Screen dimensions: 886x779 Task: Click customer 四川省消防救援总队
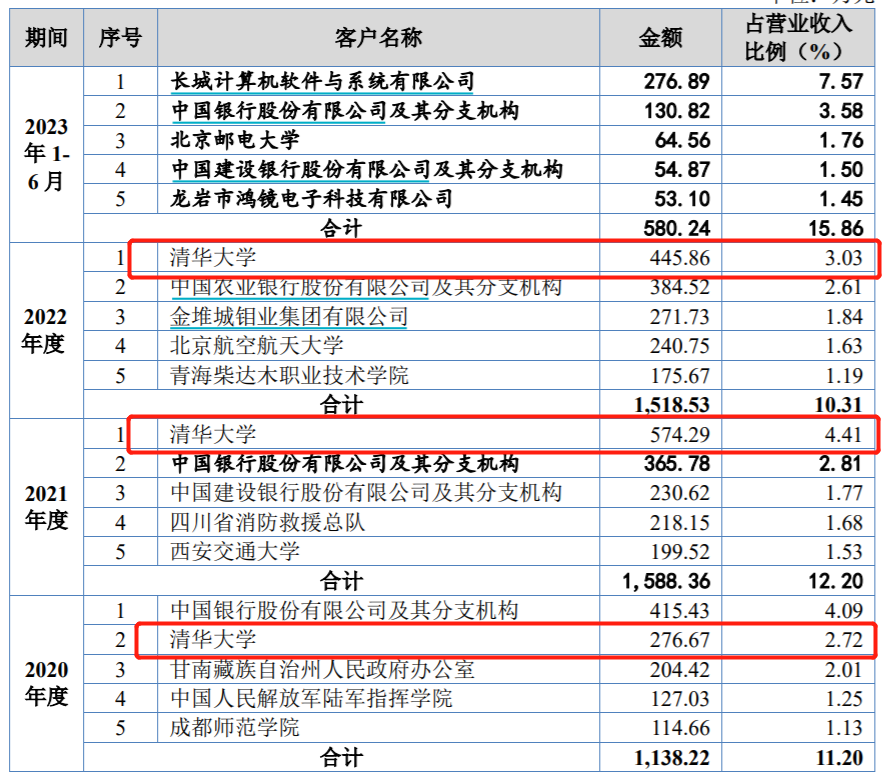click(267, 523)
